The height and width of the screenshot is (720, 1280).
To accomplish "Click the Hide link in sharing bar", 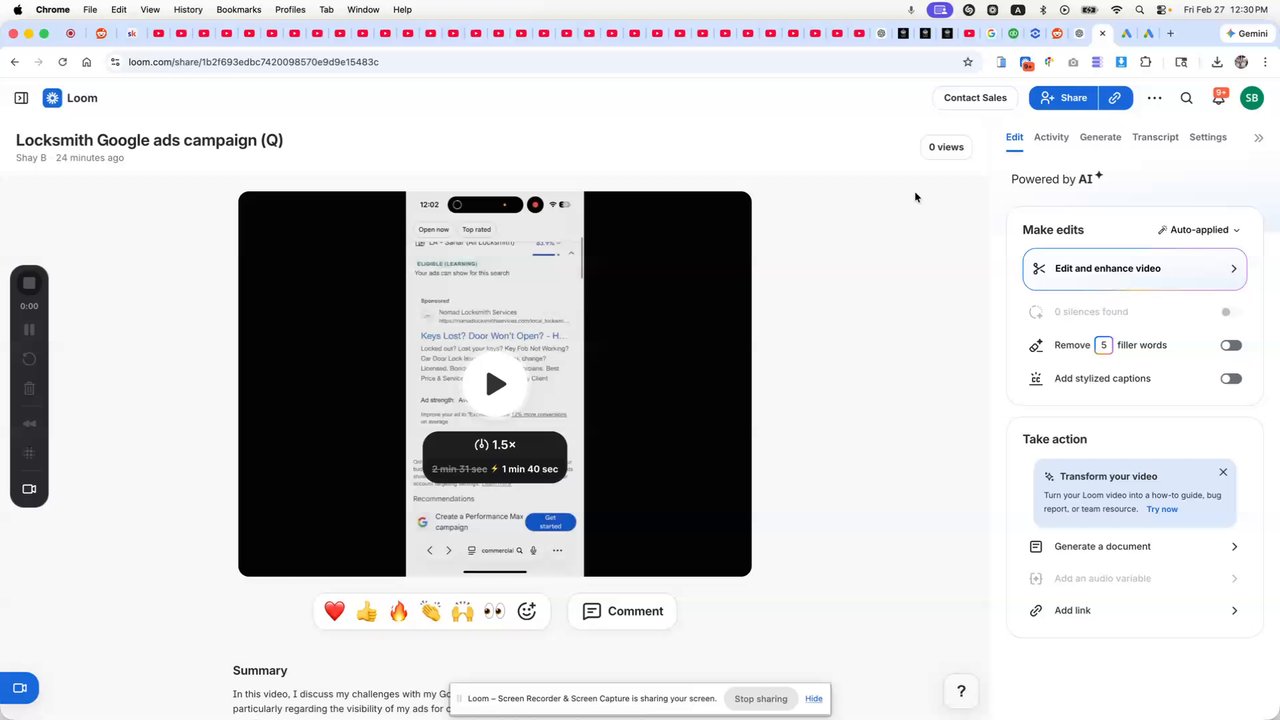I will tap(814, 699).
